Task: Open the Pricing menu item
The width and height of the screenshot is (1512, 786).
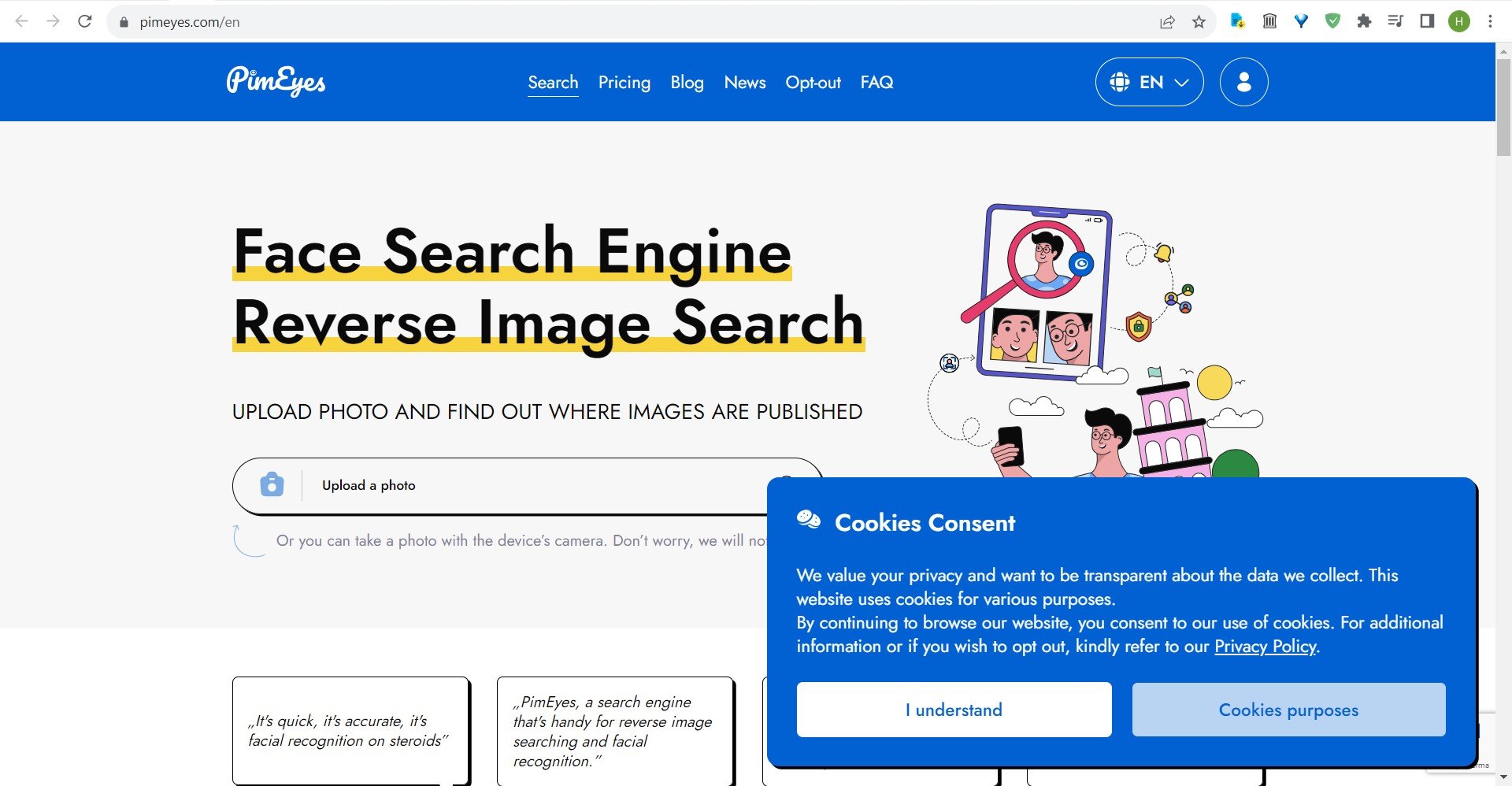Action: tap(624, 82)
